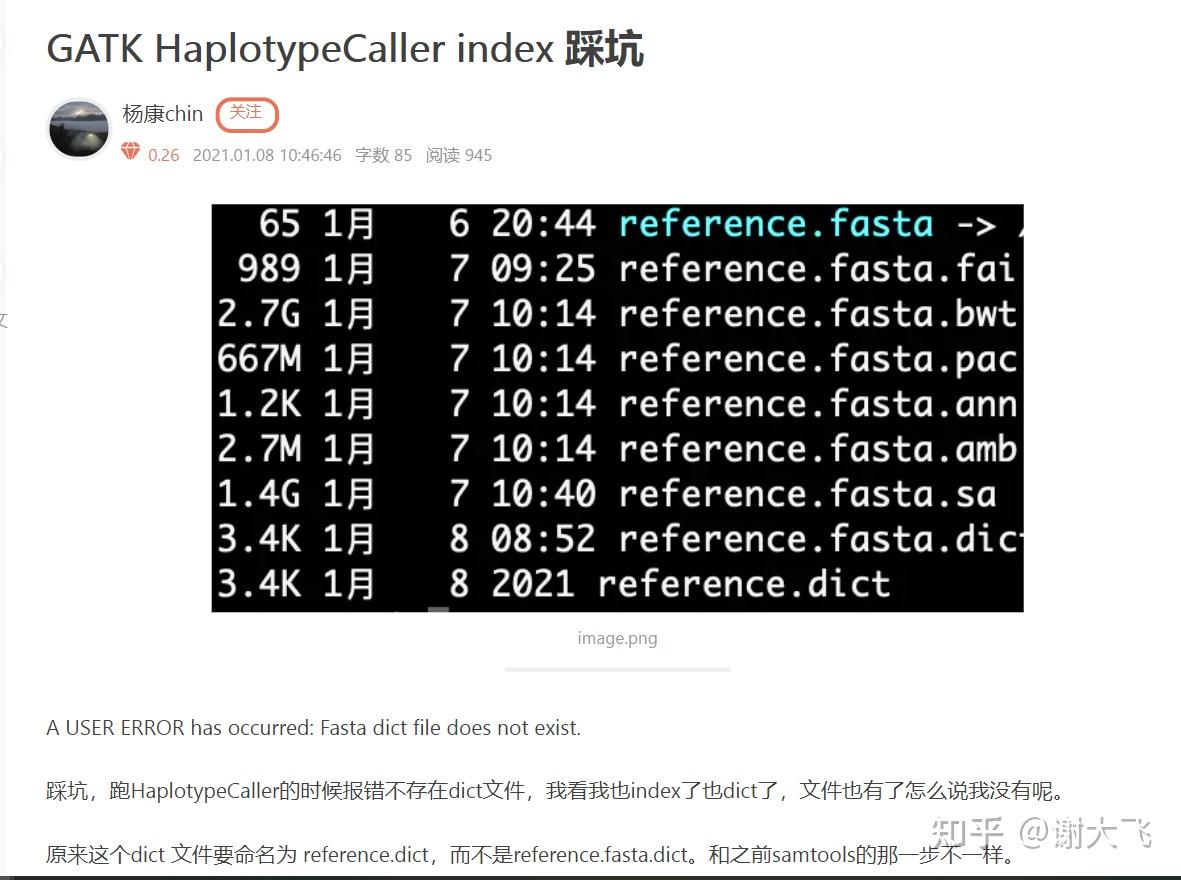Screen dimensions: 1181x880
Task: Open the author's profile avatar
Action: (77, 128)
